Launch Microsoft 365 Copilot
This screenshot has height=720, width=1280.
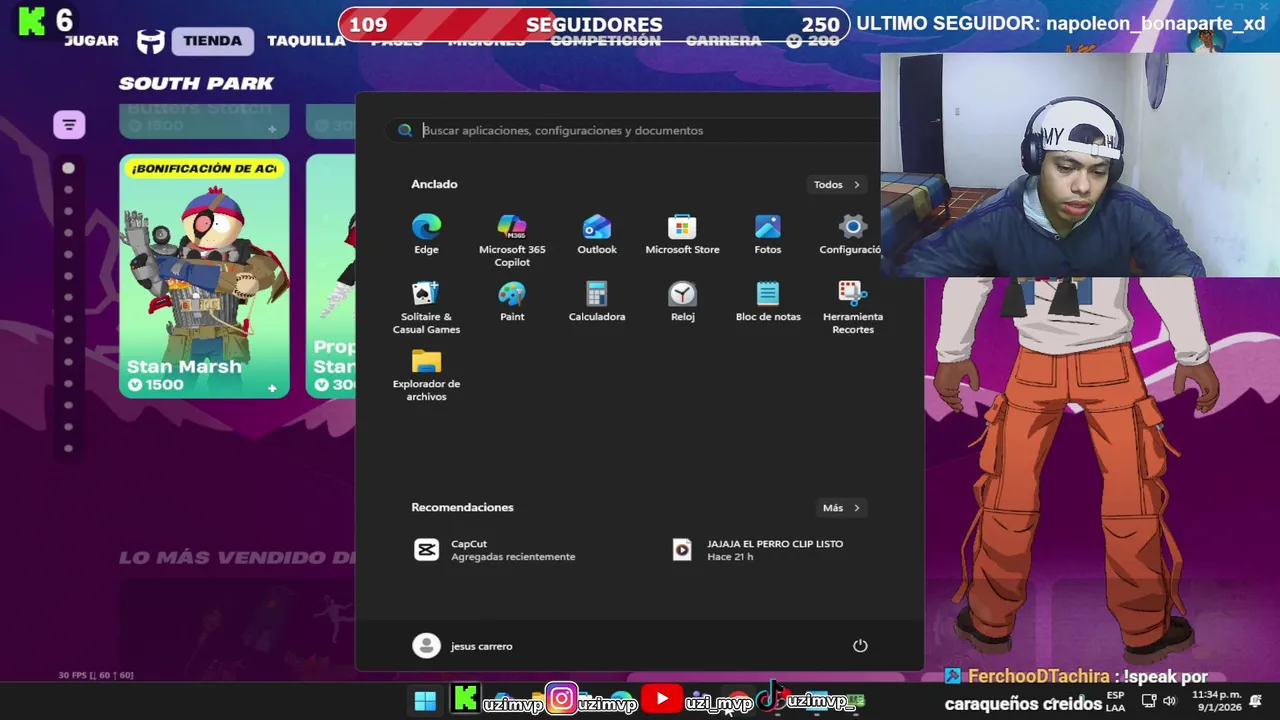(x=512, y=241)
